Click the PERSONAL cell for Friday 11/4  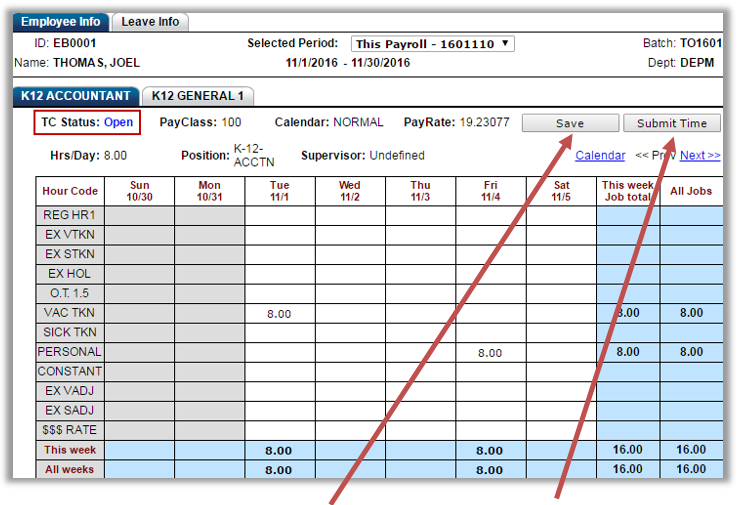pos(491,352)
